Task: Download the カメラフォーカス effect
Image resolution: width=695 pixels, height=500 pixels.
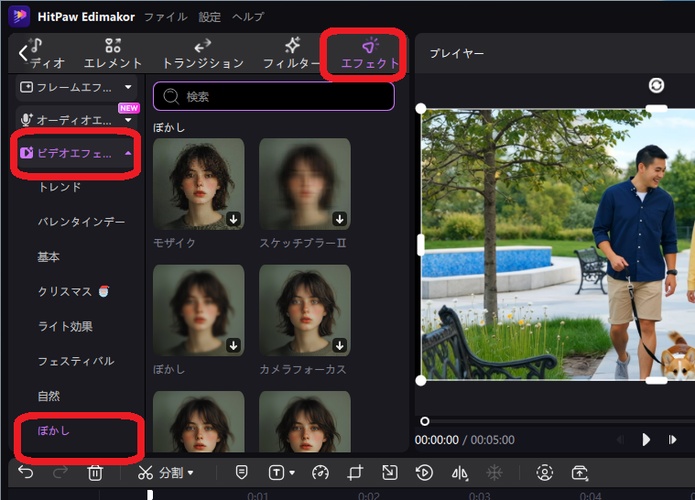Action: (340, 345)
